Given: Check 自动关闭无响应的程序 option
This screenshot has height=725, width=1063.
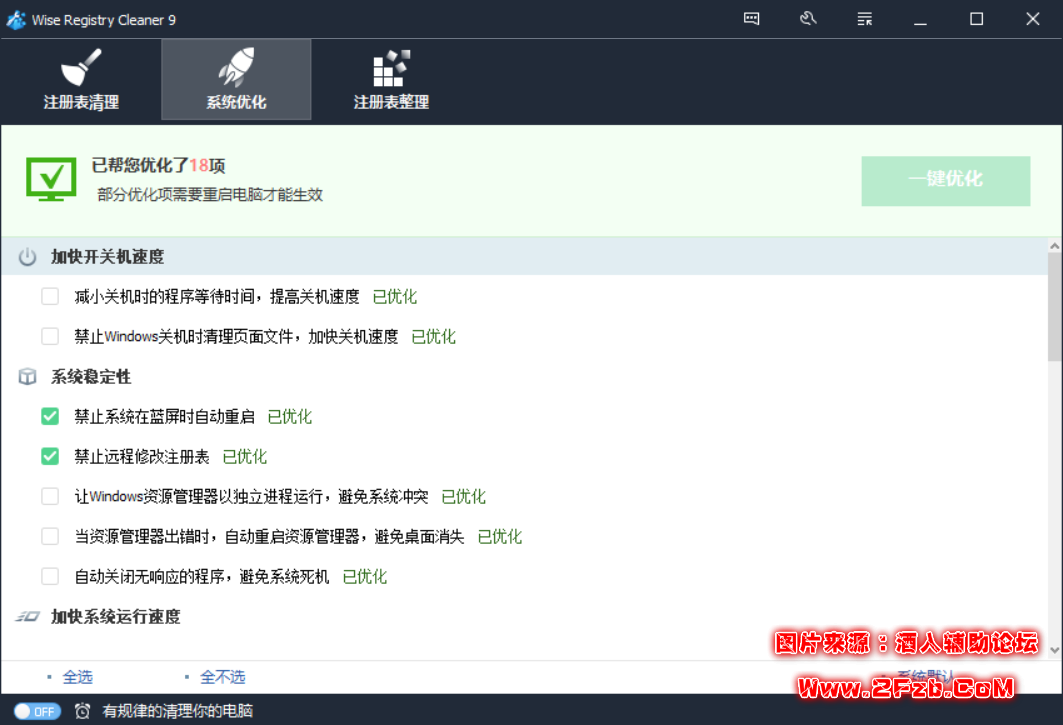Looking at the screenshot, I should [50, 576].
